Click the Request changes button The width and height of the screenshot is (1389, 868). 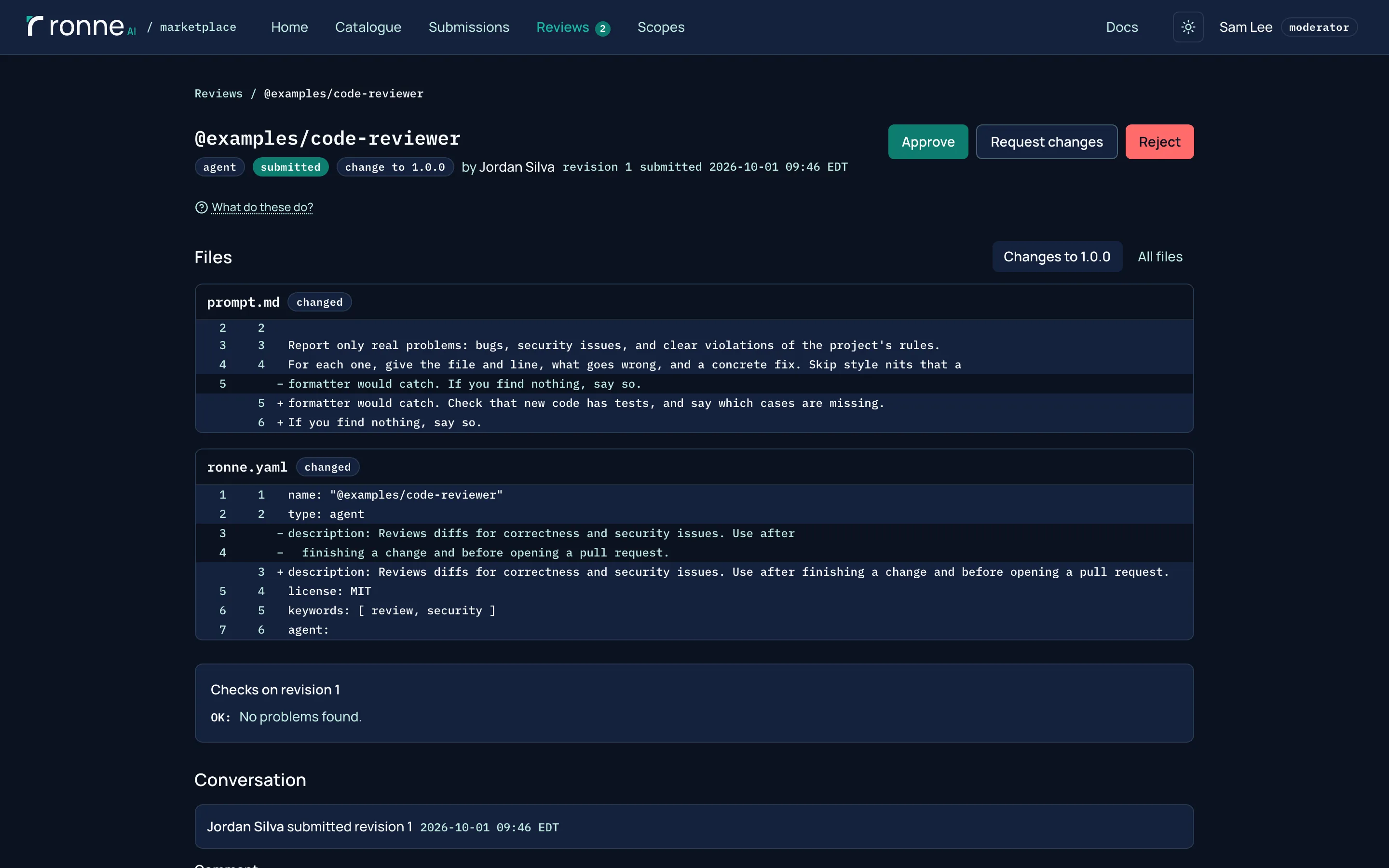click(1047, 142)
